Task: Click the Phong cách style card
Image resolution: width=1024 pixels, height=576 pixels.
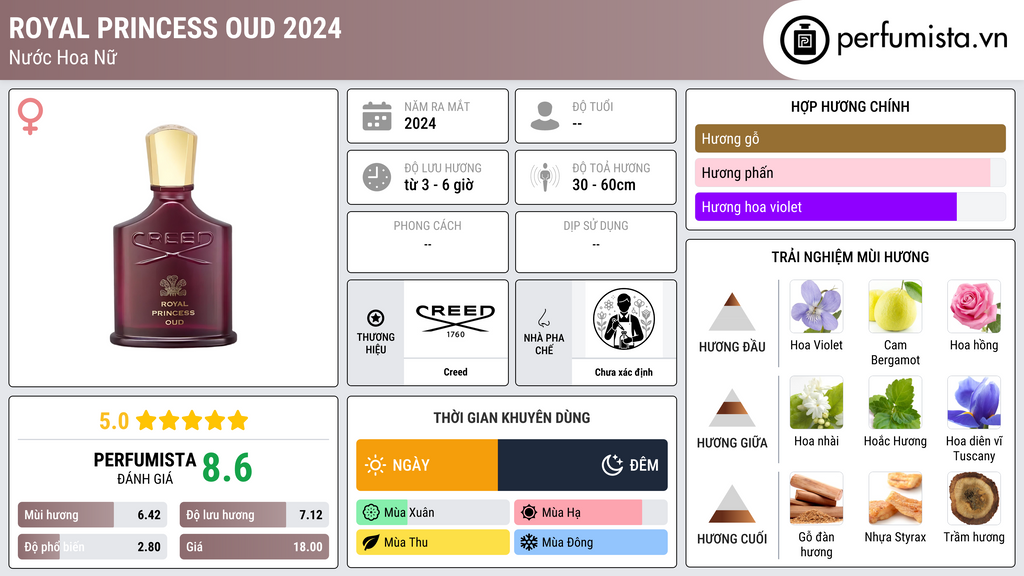Action: pyautogui.click(x=428, y=242)
